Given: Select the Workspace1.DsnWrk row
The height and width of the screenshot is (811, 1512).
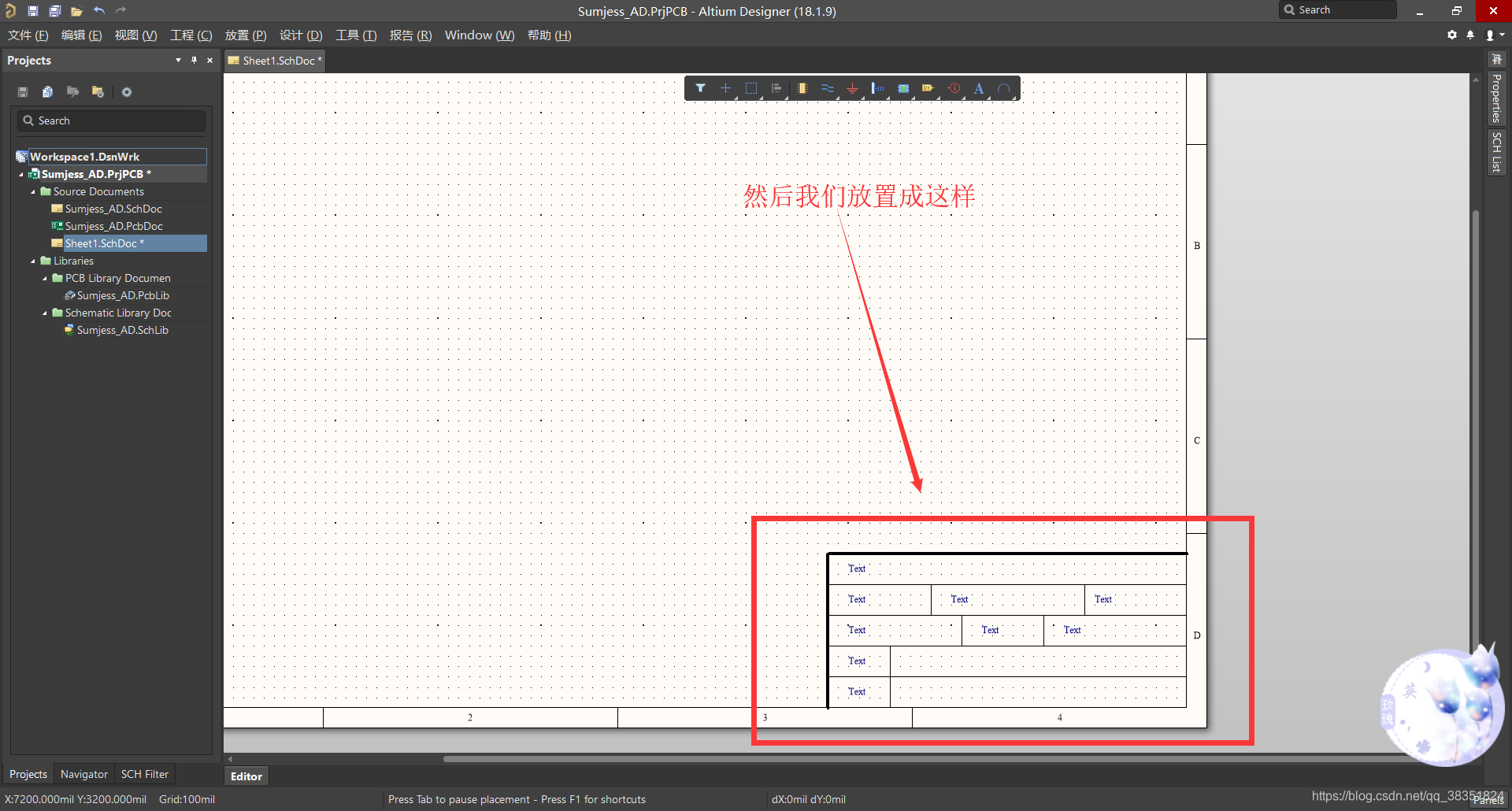Looking at the screenshot, I should tap(111, 157).
